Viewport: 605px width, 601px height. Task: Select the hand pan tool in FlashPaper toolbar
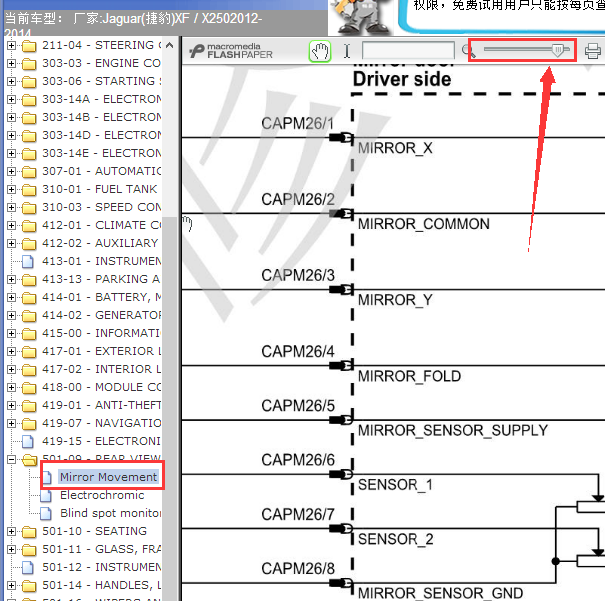(320, 51)
